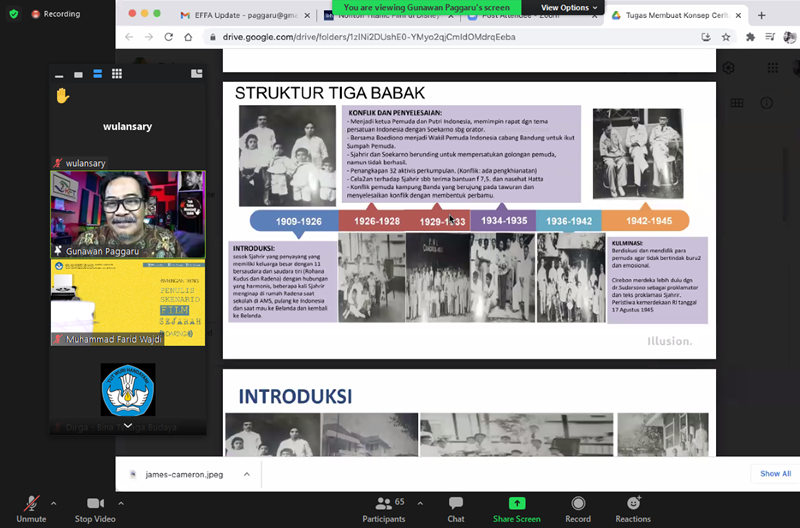Click the 1934-1935 timeline segment
Screen dimensions: 800x528
pos(504,221)
